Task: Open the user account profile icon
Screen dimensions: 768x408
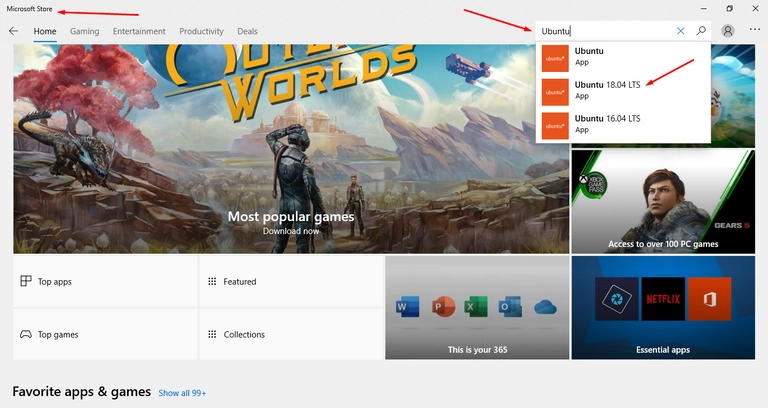Action: 728,31
